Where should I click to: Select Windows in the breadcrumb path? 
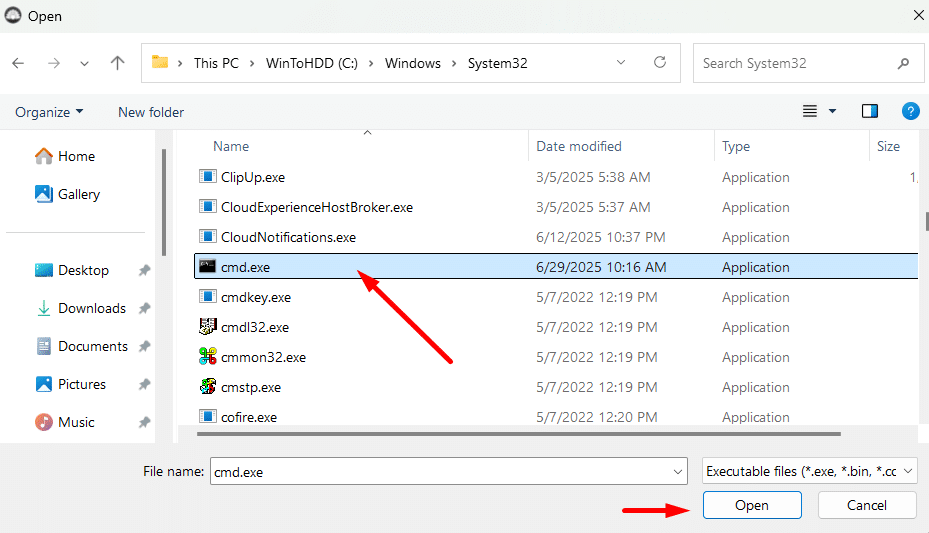coord(413,63)
